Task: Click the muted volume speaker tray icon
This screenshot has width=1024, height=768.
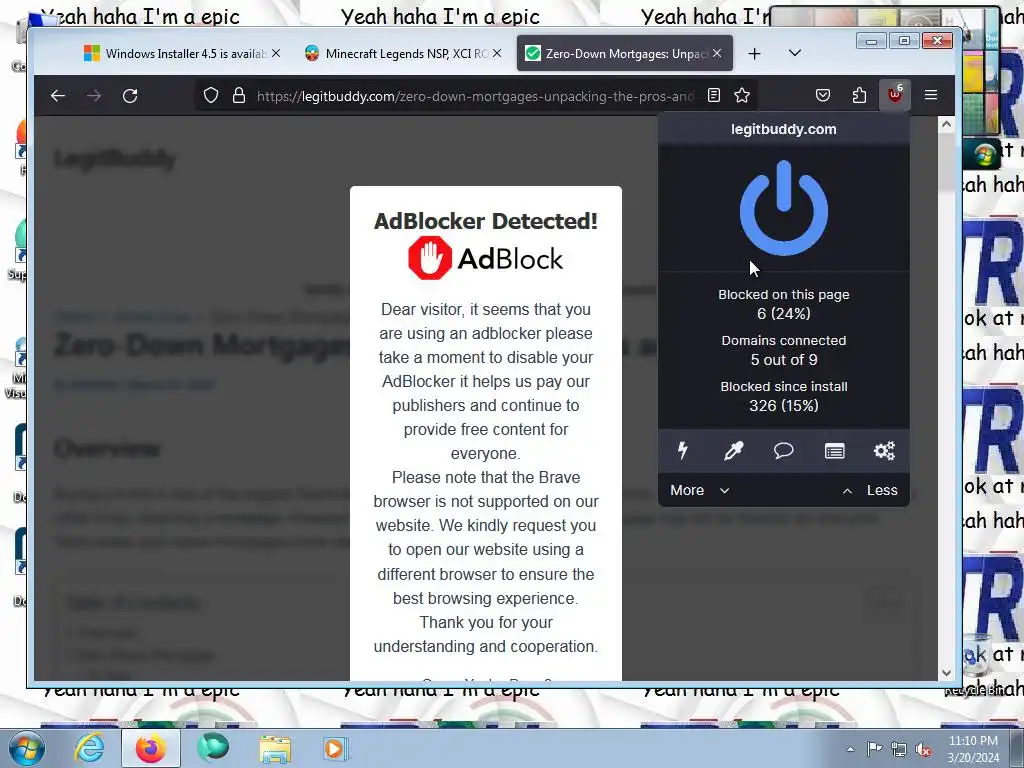Action: click(x=923, y=750)
